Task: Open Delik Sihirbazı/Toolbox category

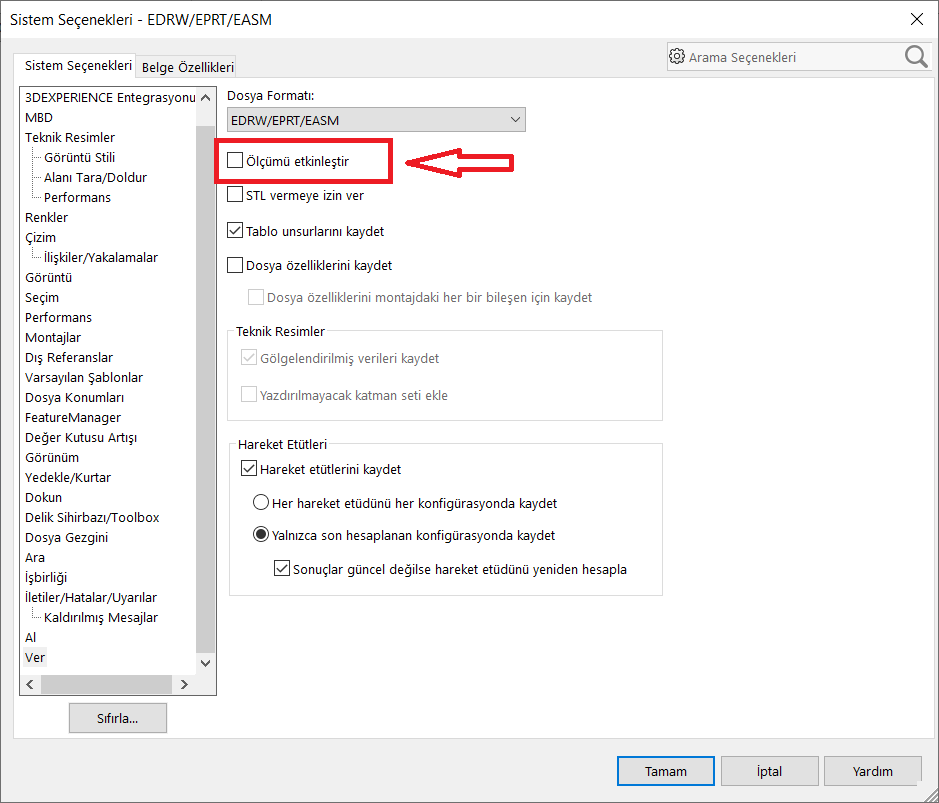Action: pyautogui.click(x=92, y=517)
